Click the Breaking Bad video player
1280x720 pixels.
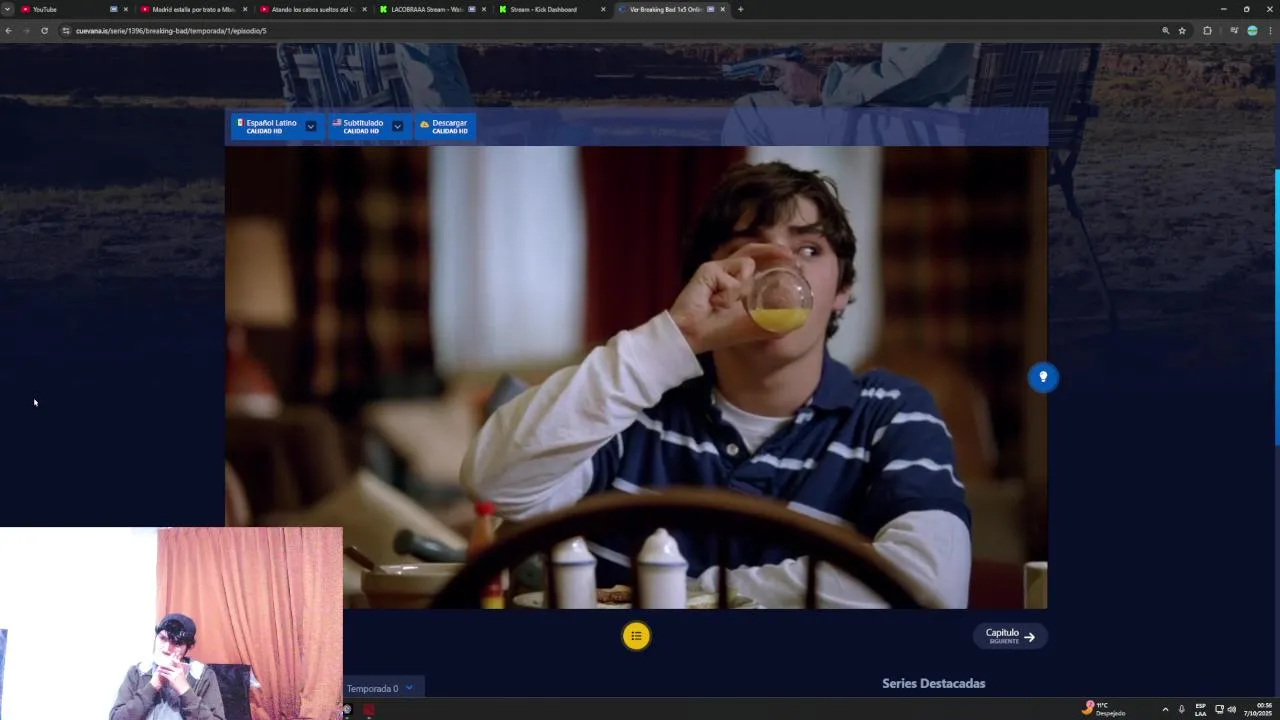coord(636,377)
